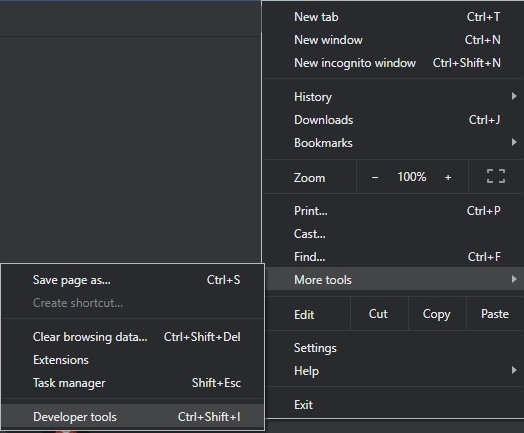Screen dimensions: 524x433
Task: Open Settings from the menu
Action: 393,348
